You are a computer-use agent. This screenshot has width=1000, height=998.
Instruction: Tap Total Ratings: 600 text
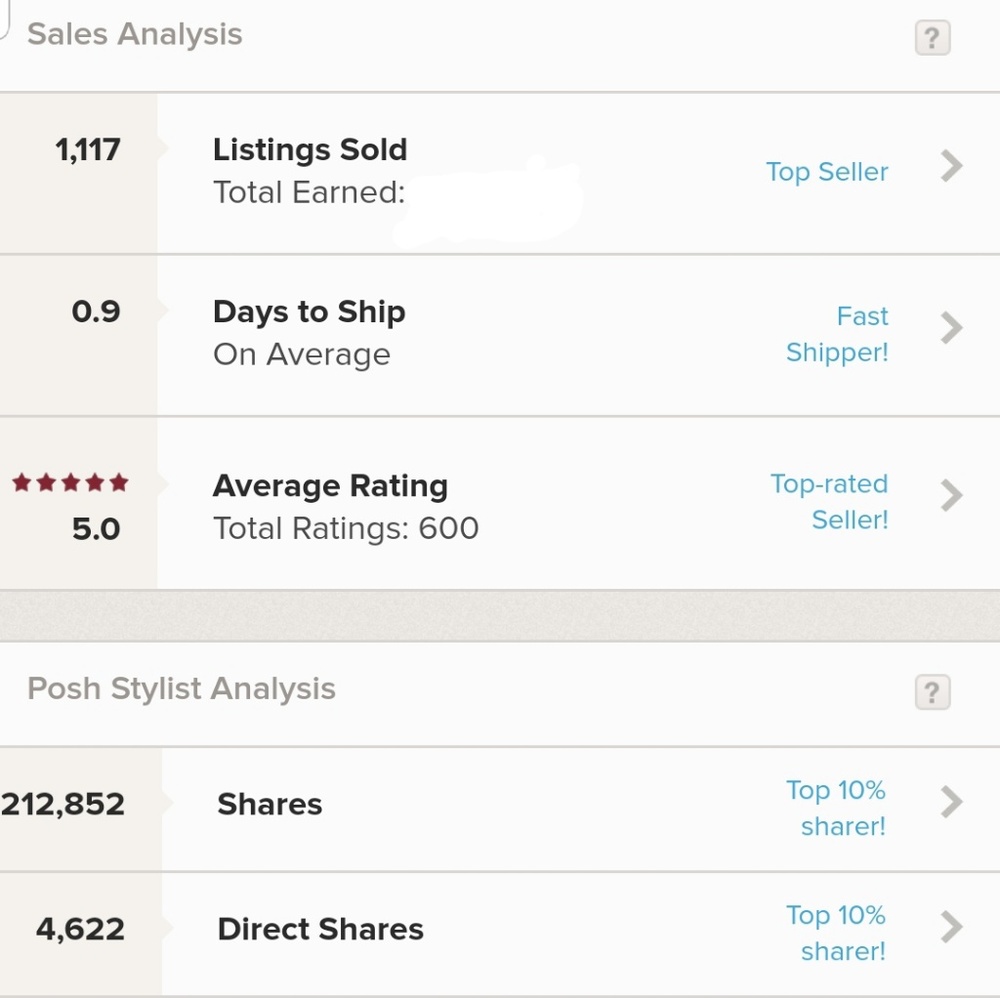[x=346, y=528]
